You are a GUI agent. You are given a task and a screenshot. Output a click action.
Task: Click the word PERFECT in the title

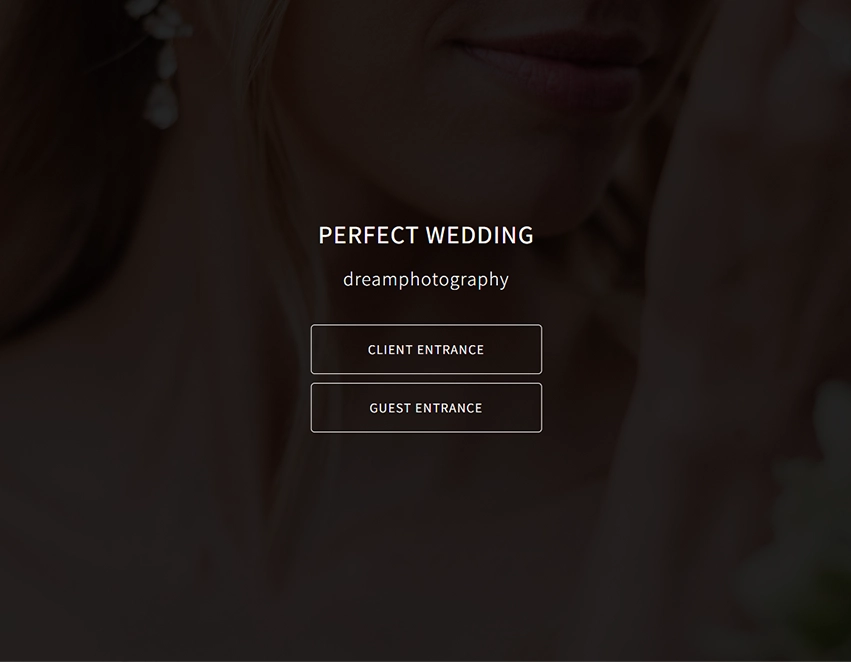[368, 235]
